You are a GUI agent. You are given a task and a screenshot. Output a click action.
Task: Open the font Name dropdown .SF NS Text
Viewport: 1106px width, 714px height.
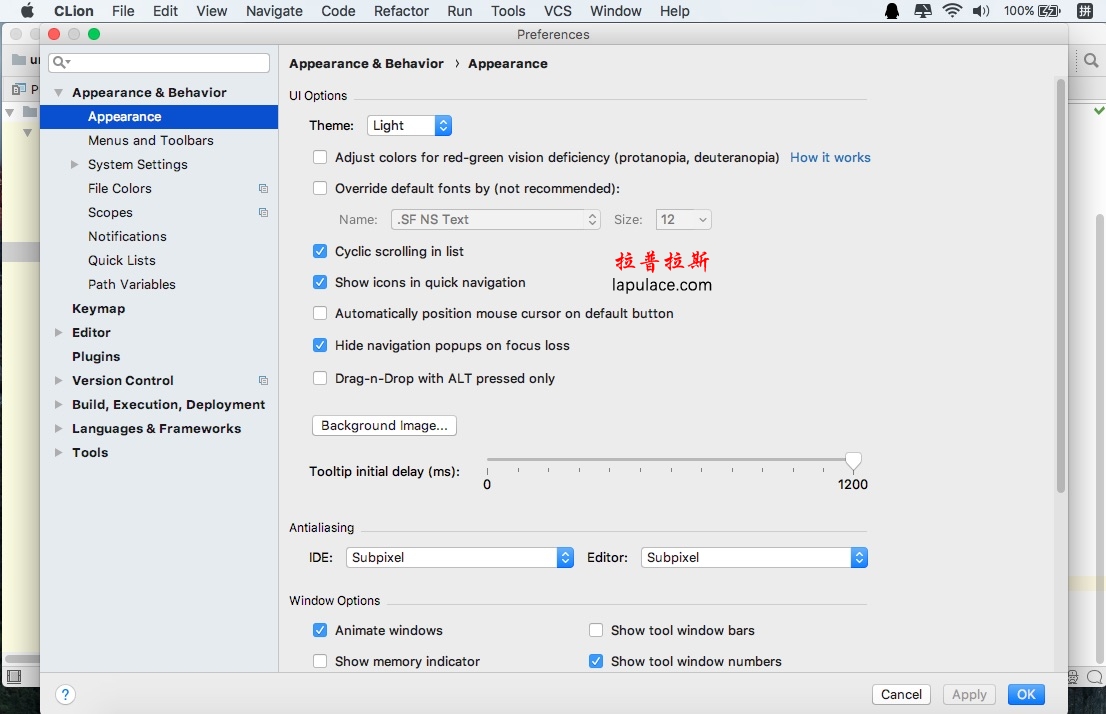click(x=496, y=219)
